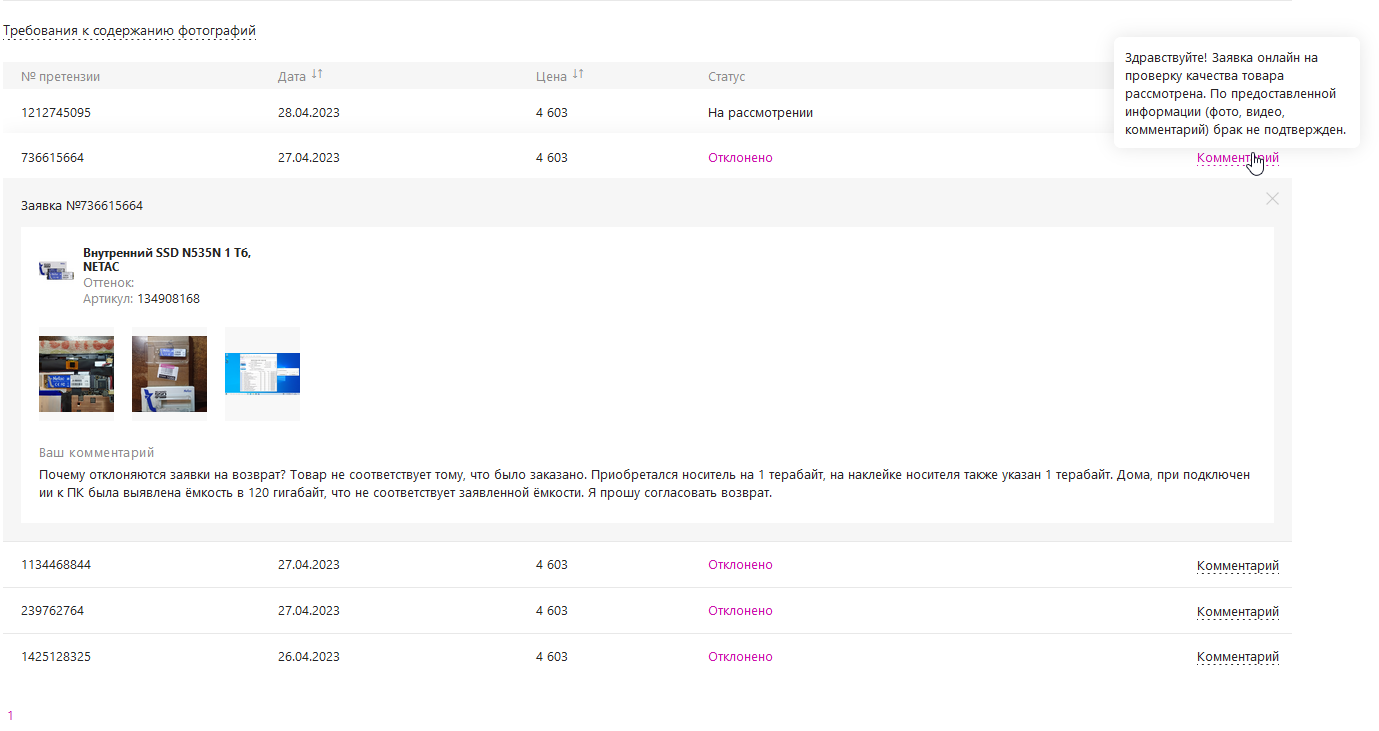The height and width of the screenshot is (731, 1379).
Task: Expand claim number 1212745095
Action: tap(56, 113)
